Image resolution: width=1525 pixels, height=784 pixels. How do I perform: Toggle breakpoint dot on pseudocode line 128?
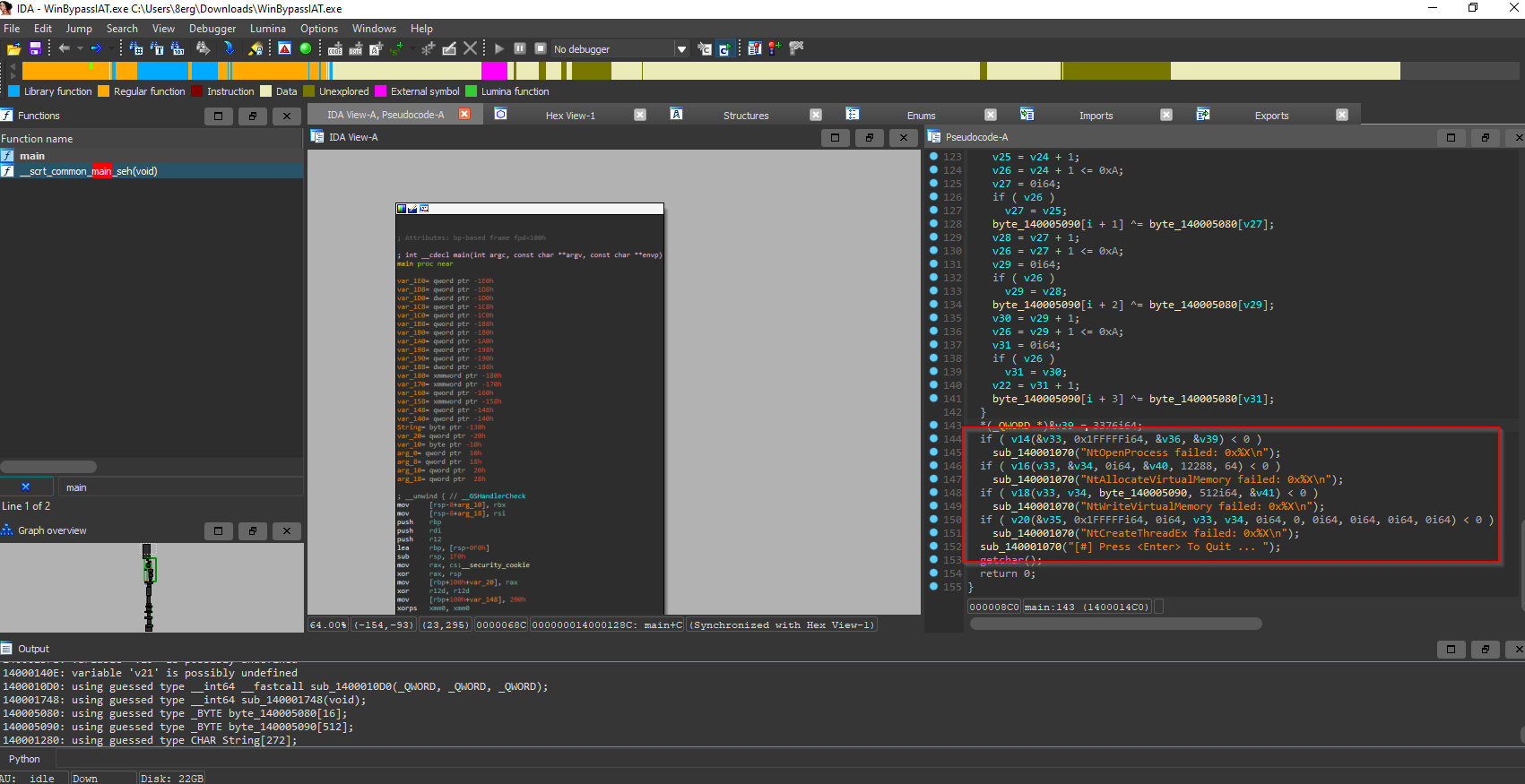tap(933, 223)
